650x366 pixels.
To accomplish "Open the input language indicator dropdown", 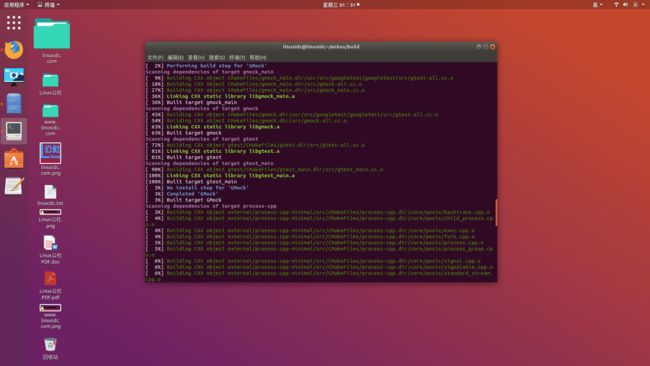I will (x=597, y=5).
